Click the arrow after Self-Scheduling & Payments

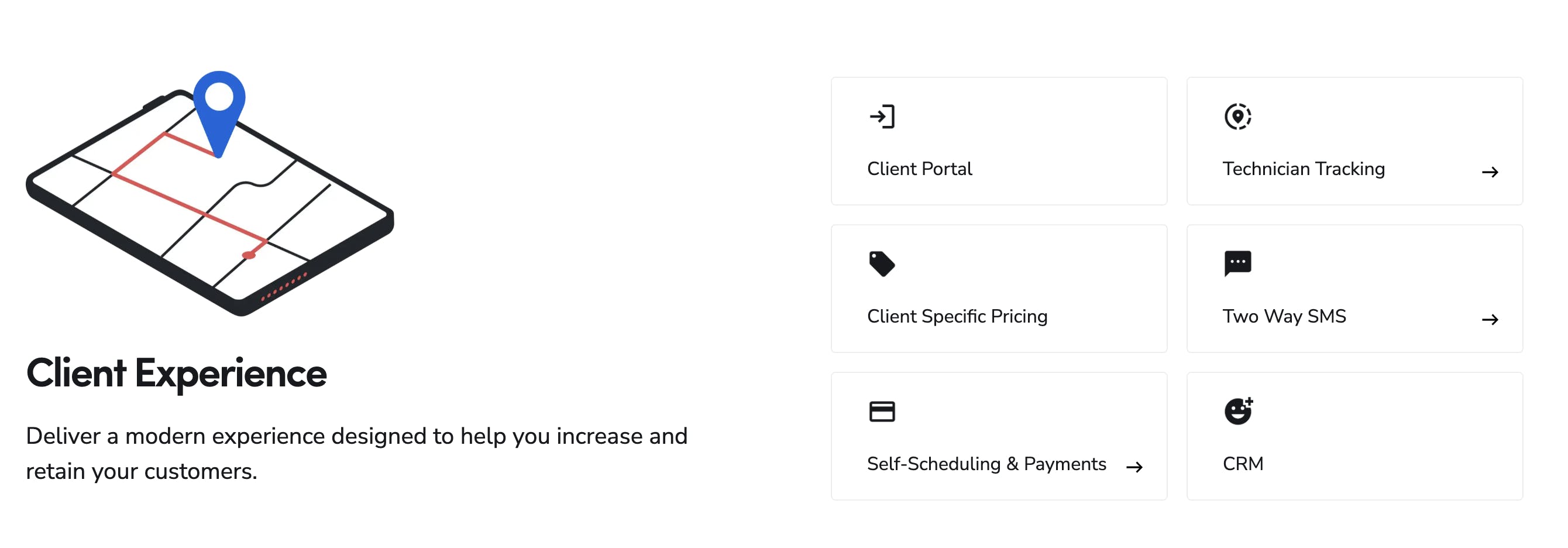[x=1134, y=467]
